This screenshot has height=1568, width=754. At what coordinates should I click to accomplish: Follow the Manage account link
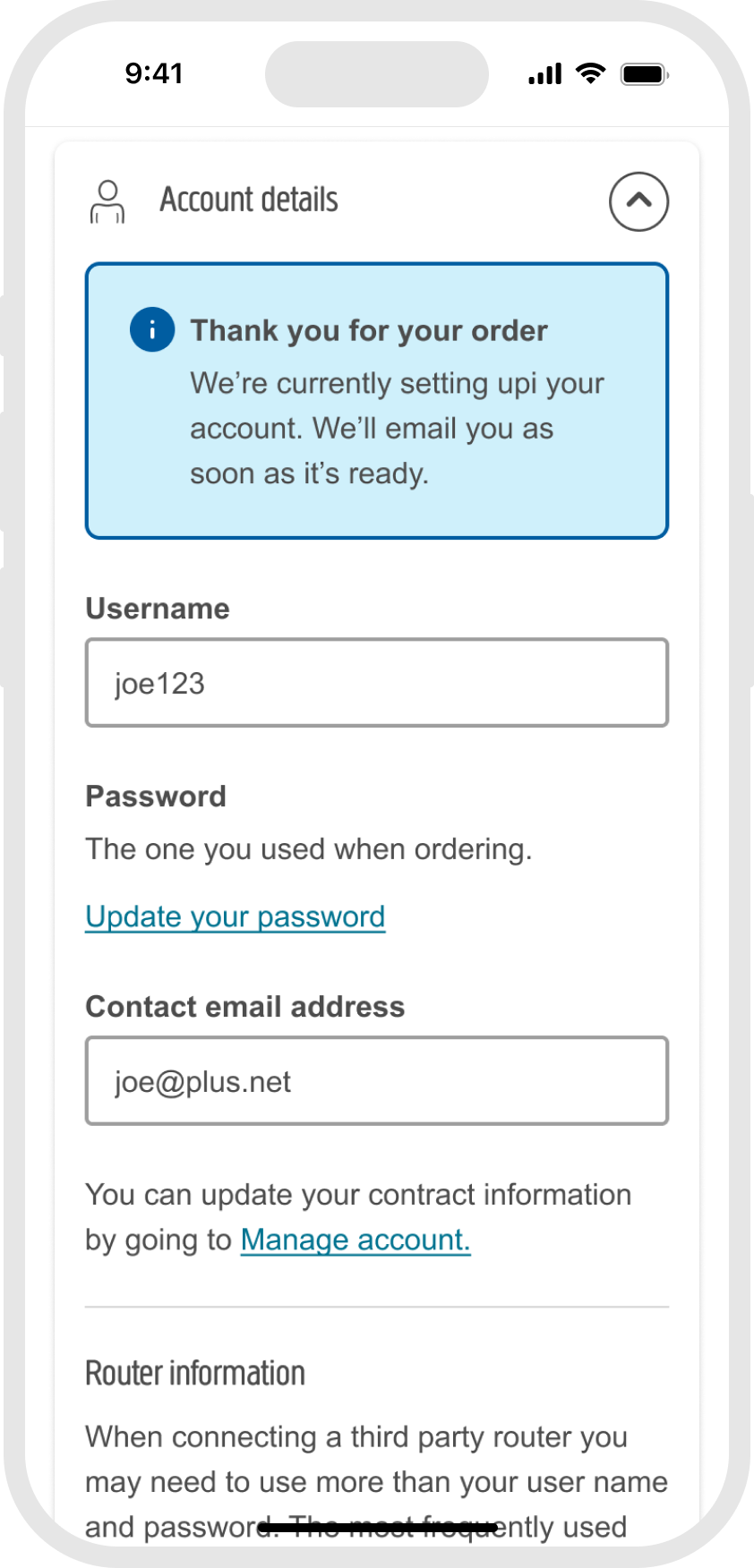(x=356, y=1240)
